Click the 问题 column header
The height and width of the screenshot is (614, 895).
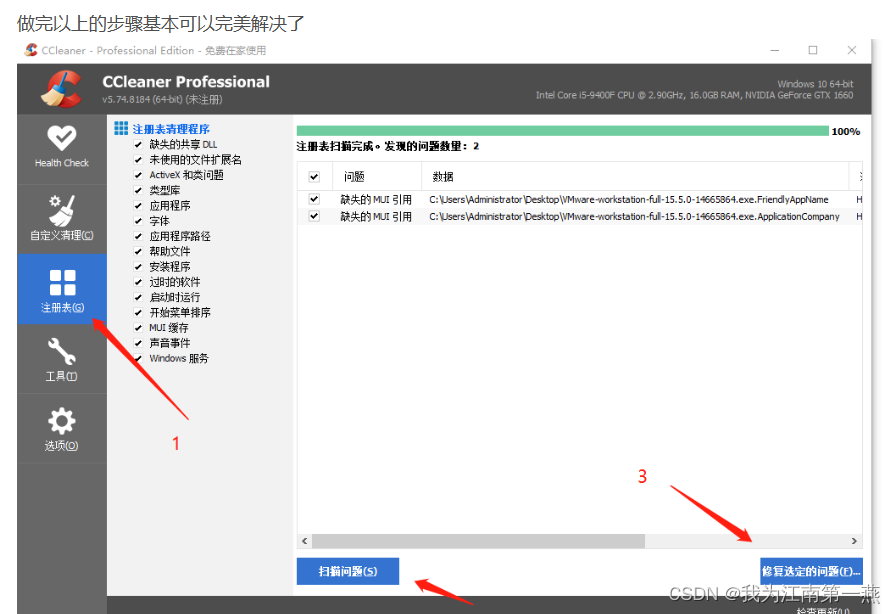(377, 177)
